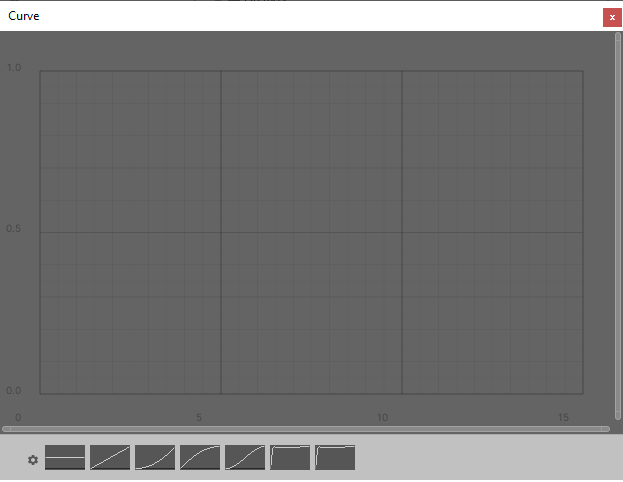Click left end handle of horizontal scrollbar
Image resolution: width=623 pixels, height=482 pixels.
click(x=6, y=429)
